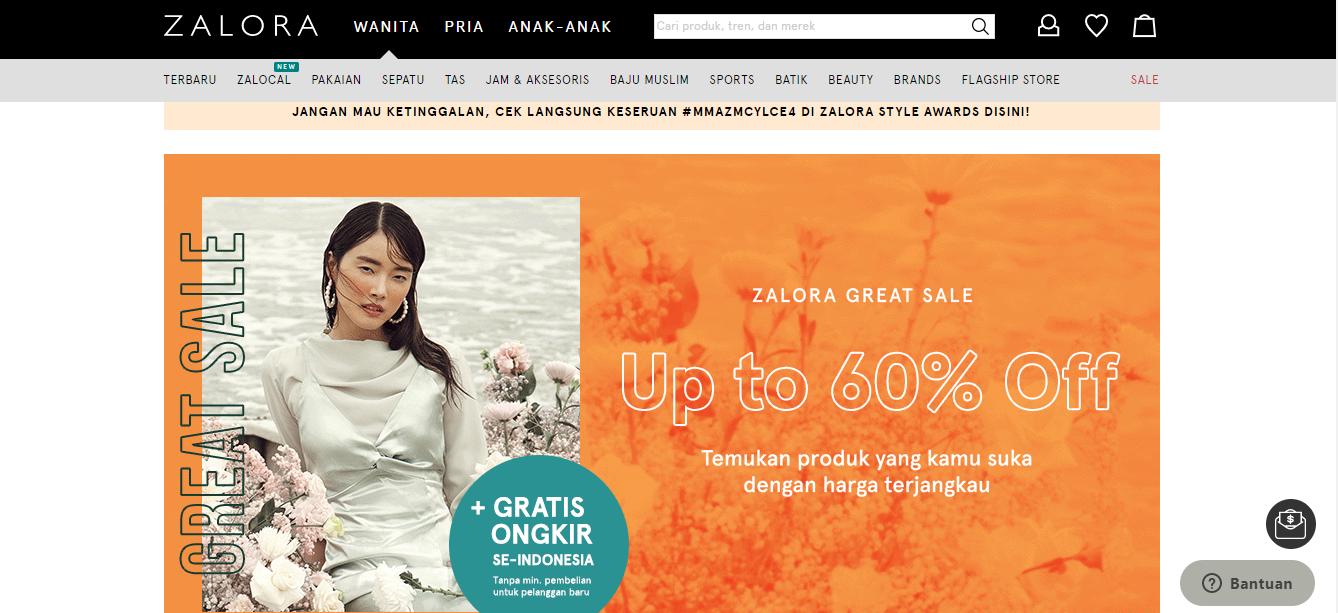Click the ZALORA logo

pyautogui.click(x=241, y=26)
